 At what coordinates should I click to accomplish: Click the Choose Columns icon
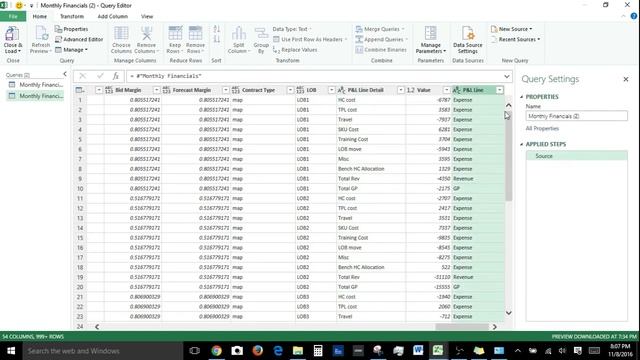tap(121, 33)
